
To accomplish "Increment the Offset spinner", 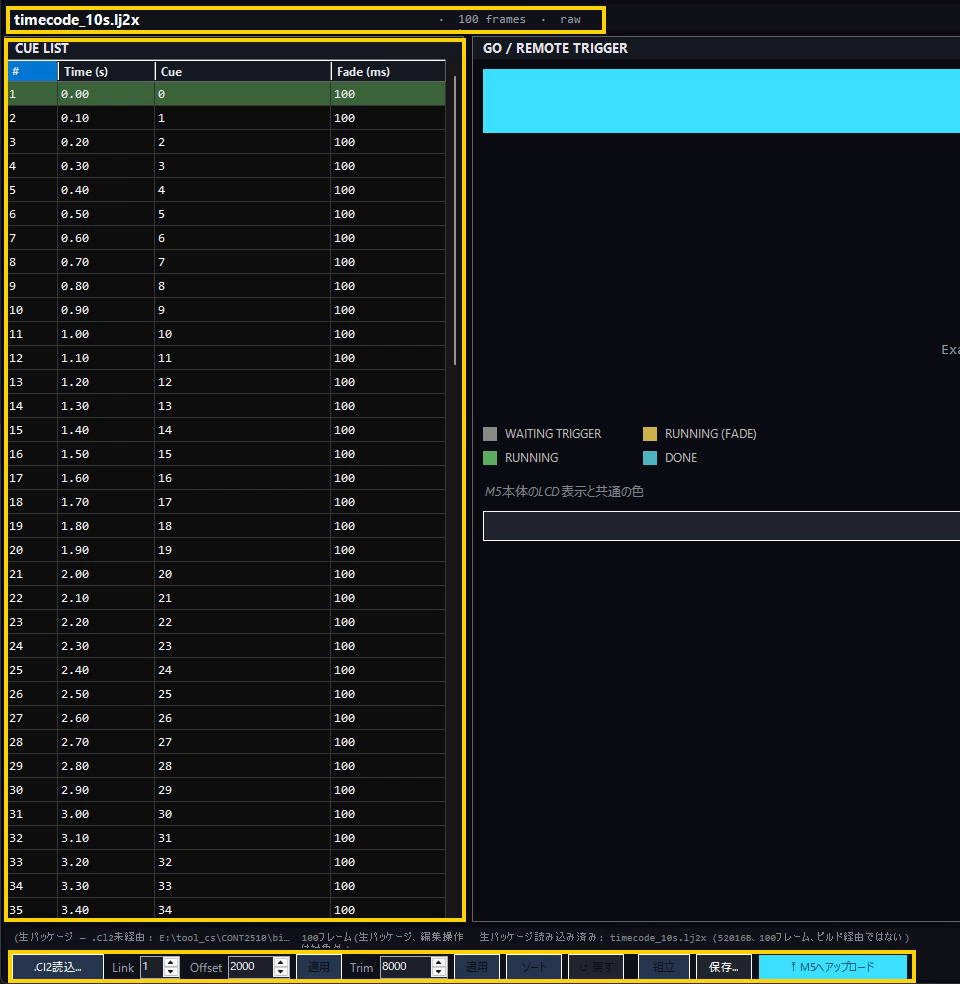I will tap(282, 962).
